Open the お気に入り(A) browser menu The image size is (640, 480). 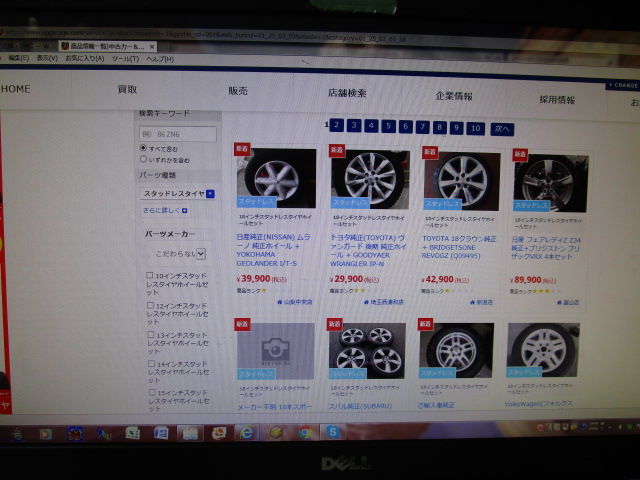pos(84,58)
